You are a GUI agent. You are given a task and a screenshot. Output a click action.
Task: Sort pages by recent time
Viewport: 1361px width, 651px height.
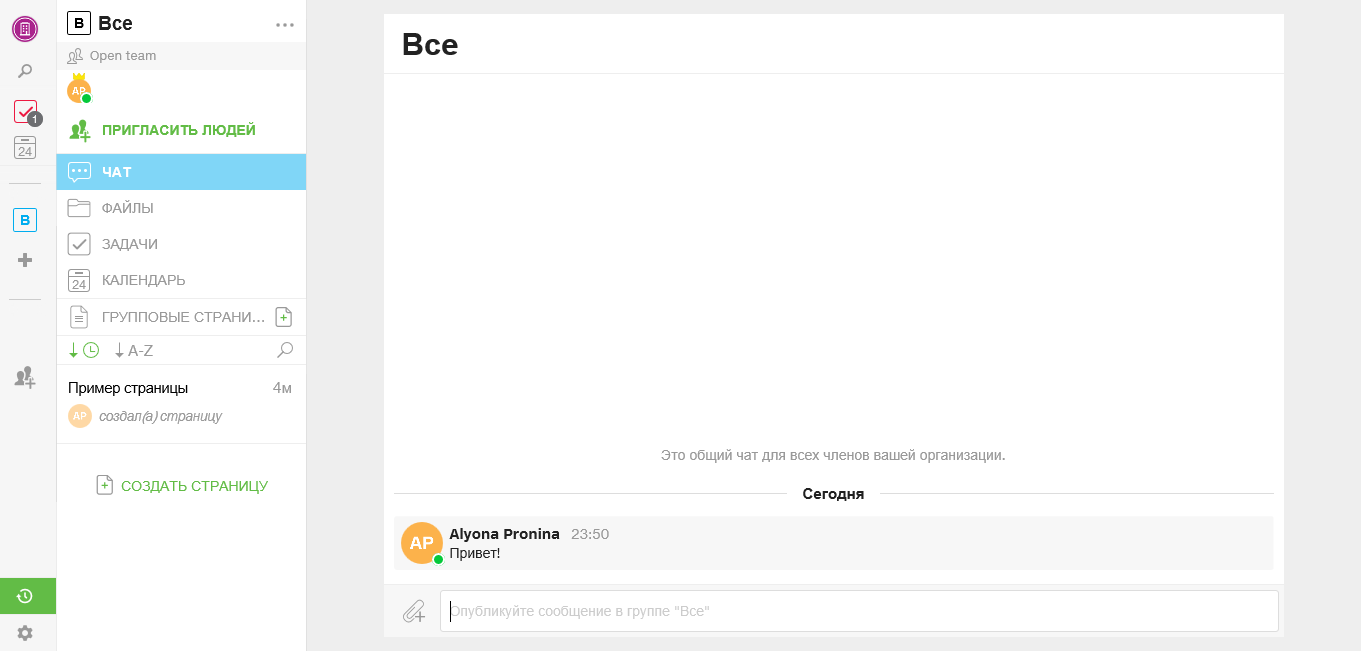coord(84,350)
